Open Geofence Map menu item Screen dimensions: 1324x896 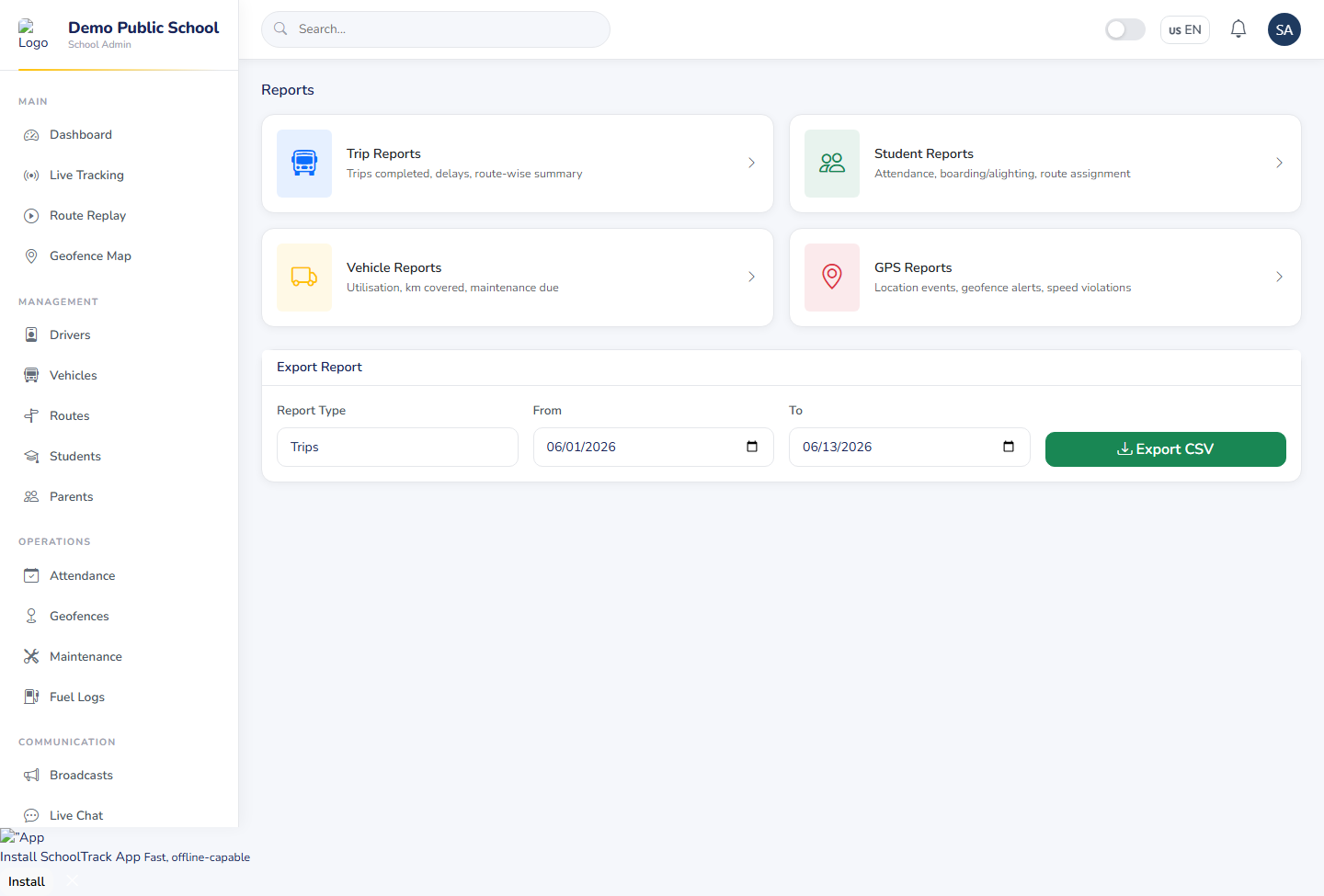click(x=119, y=256)
